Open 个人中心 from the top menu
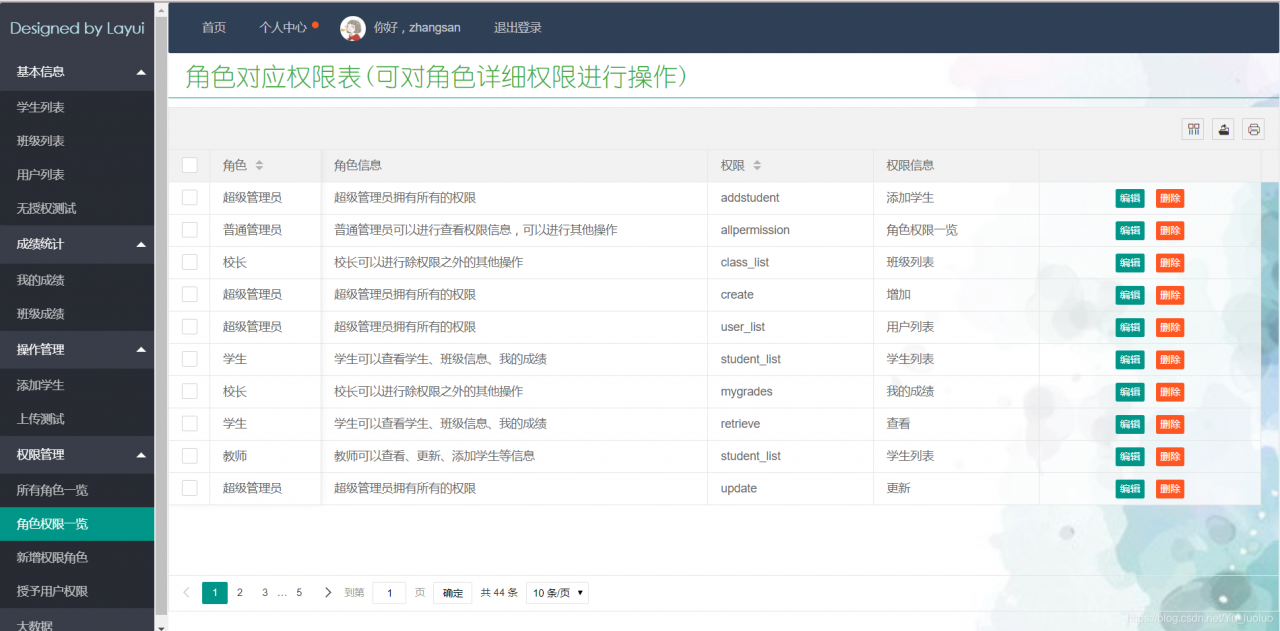The width and height of the screenshot is (1280, 631). tap(285, 27)
